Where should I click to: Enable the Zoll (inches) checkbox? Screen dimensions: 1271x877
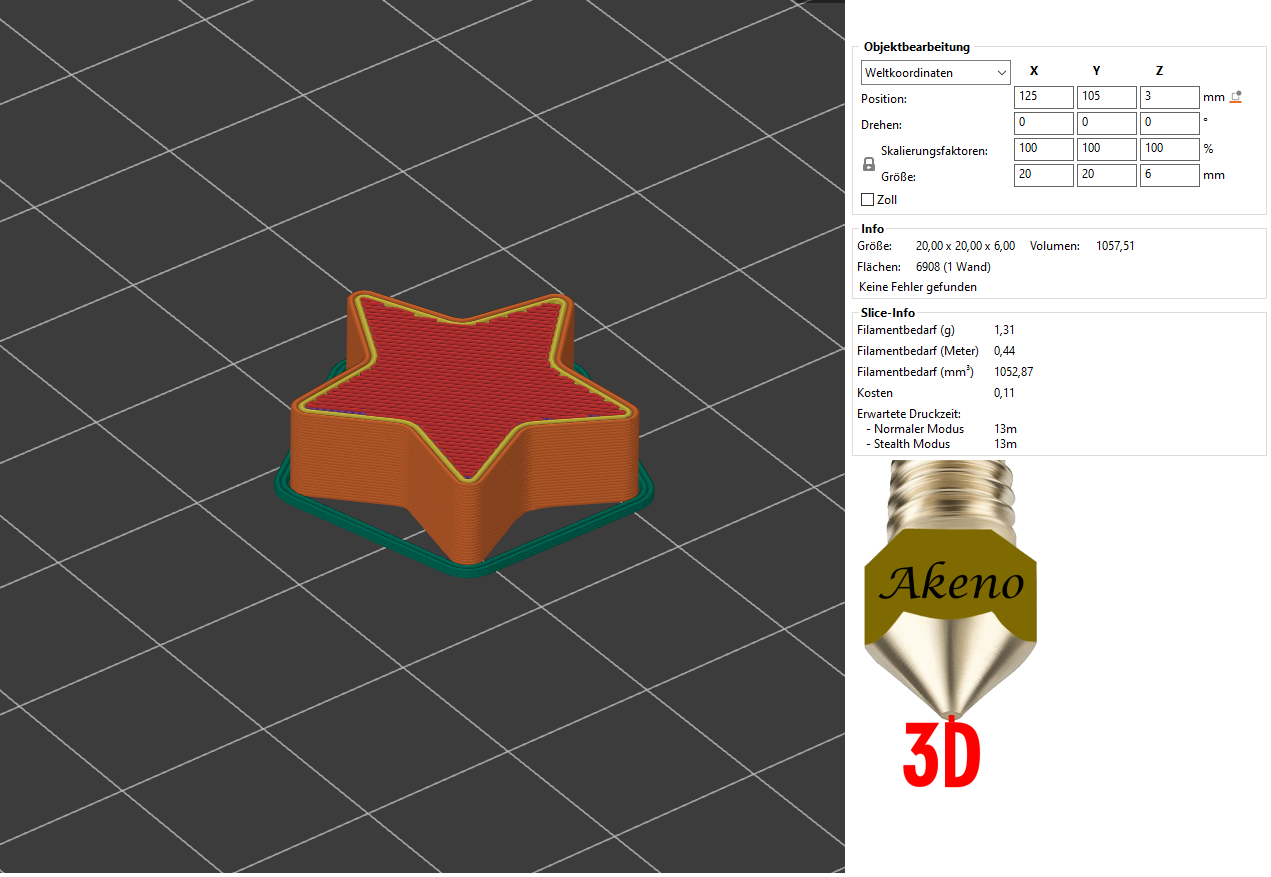pos(867,200)
